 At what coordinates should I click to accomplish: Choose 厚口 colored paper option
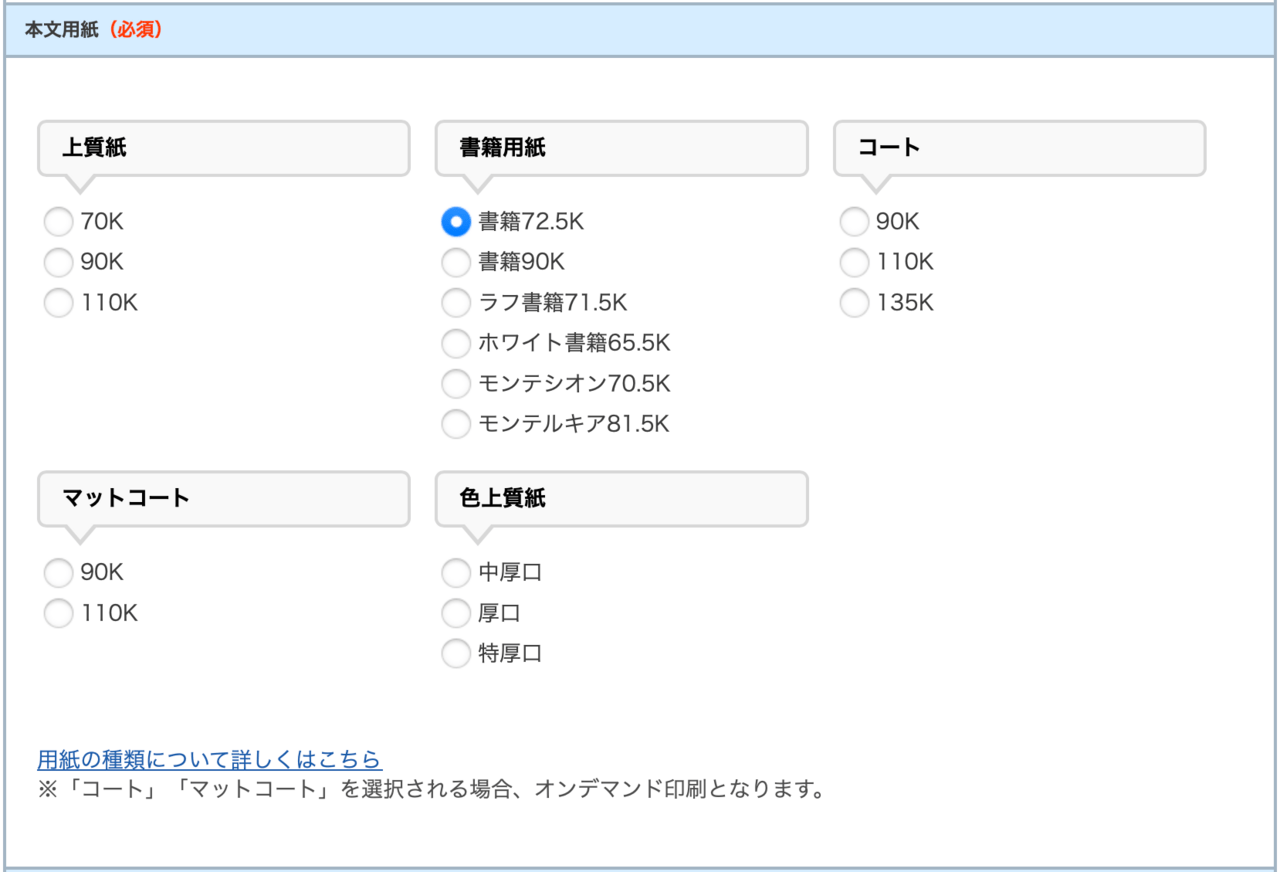click(x=456, y=613)
